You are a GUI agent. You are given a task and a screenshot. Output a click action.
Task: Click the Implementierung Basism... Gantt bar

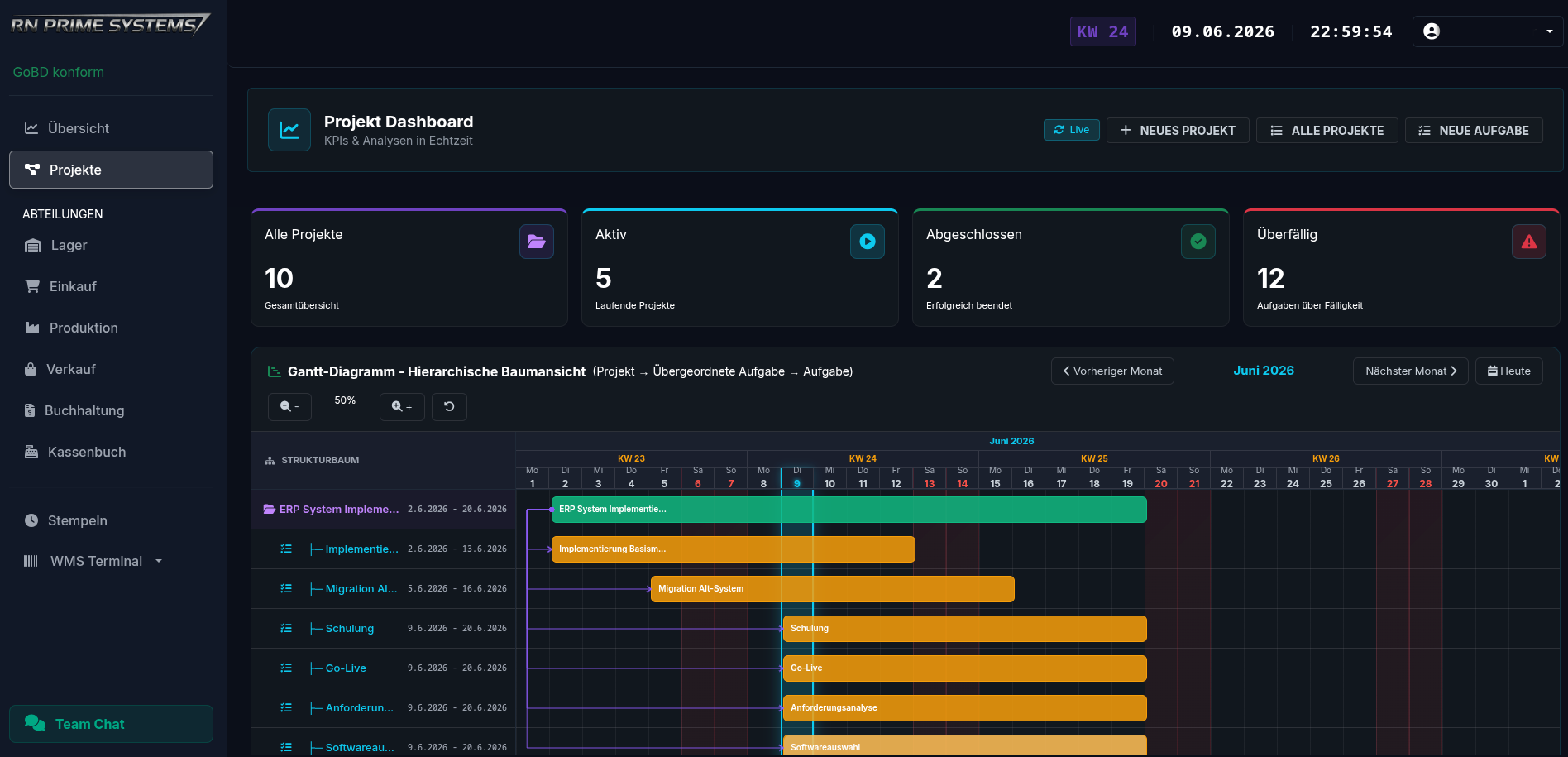[x=734, y=549]
